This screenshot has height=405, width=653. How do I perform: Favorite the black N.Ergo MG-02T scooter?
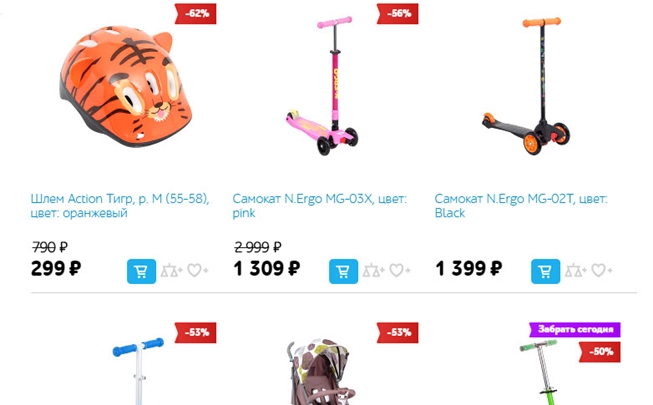pyautogui.click(x=601, y=271)
